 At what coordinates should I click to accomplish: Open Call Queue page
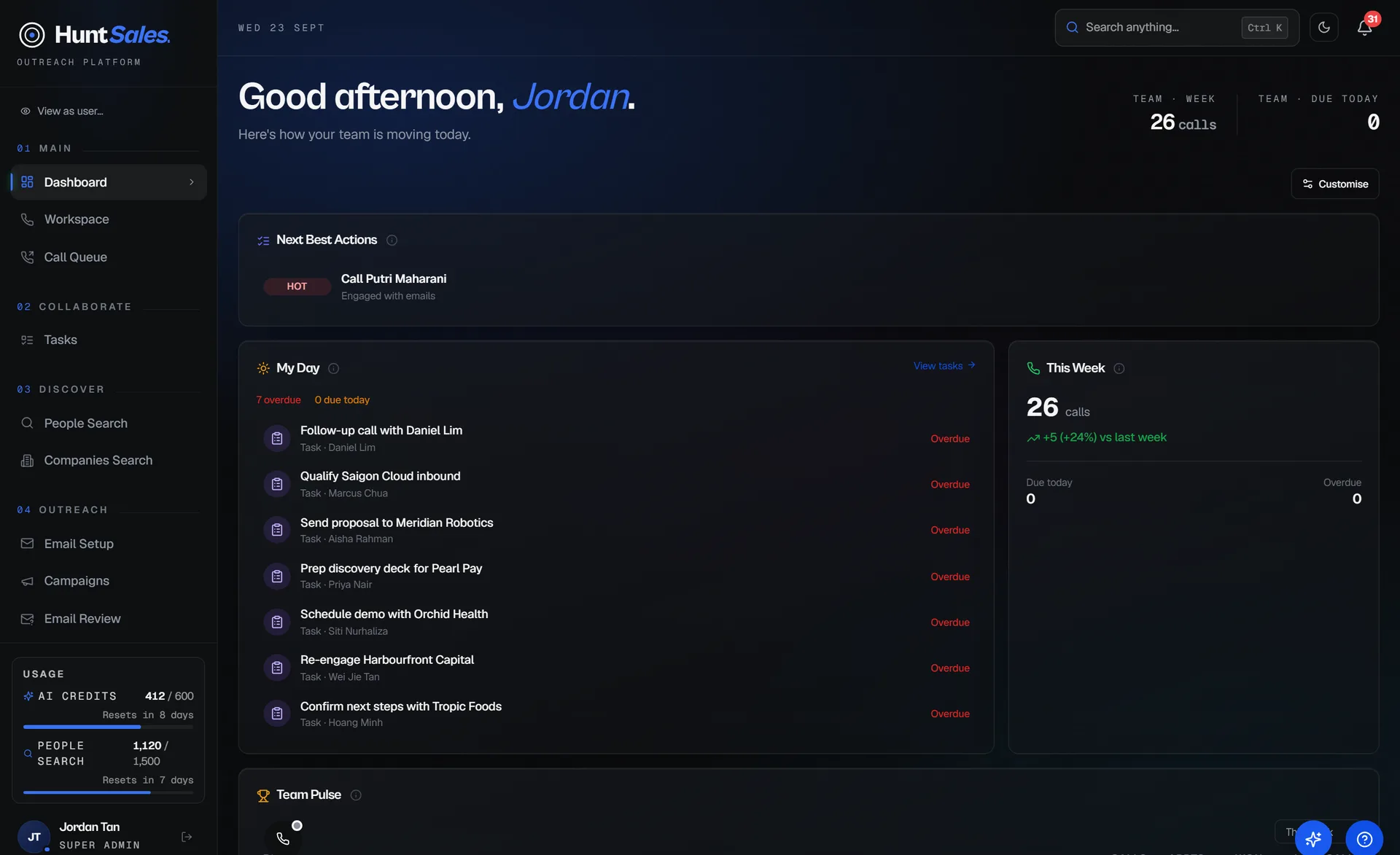(75, 257)
